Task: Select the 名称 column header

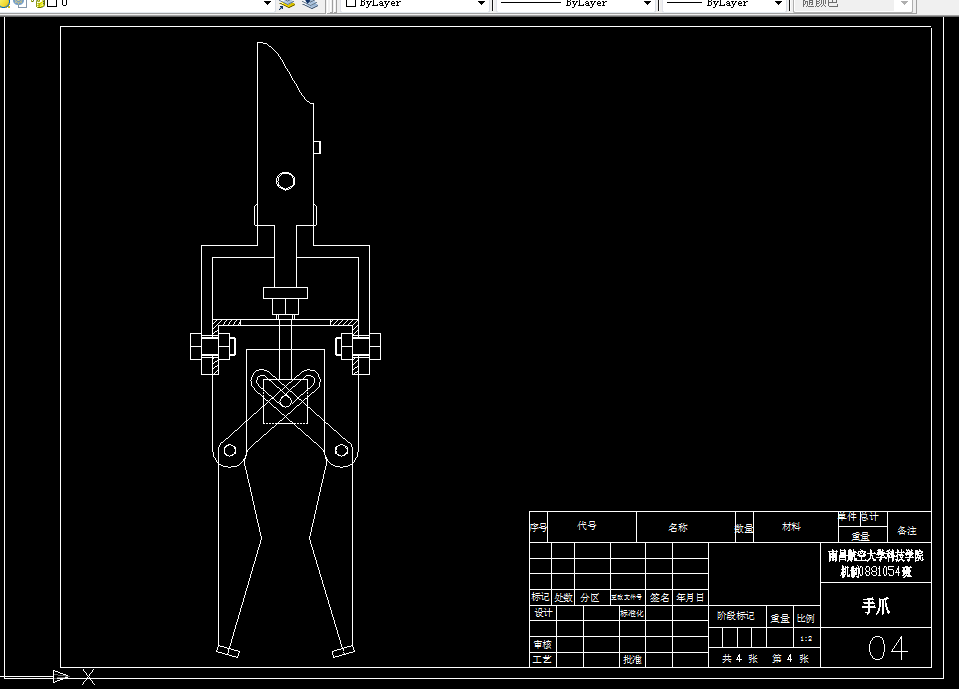Action: (678, 527)
